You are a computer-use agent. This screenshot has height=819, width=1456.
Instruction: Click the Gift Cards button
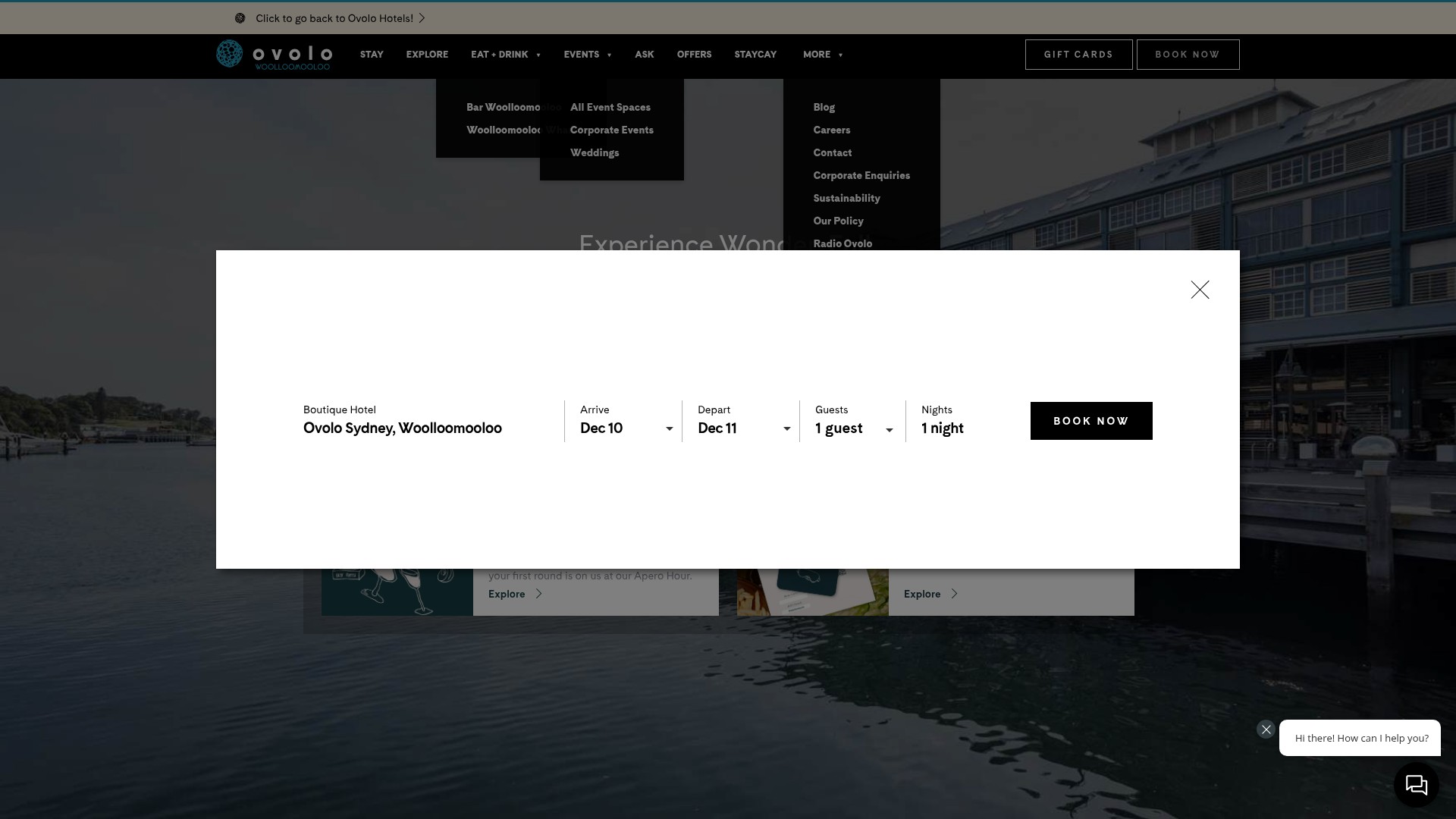(1078, 55)
